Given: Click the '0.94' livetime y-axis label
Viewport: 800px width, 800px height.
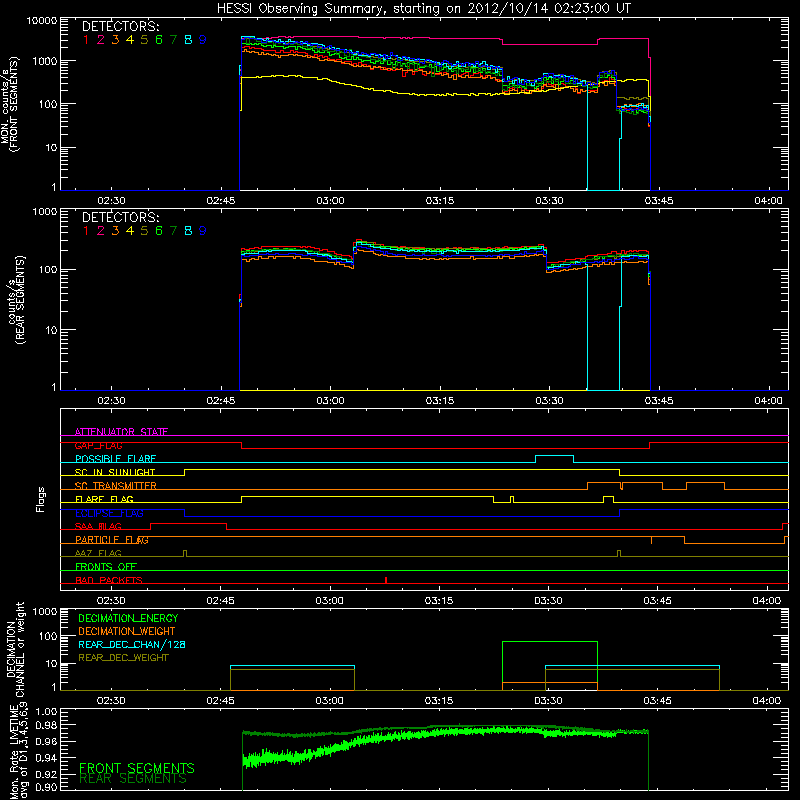Looking at the screenshot, I should point(47,758).
